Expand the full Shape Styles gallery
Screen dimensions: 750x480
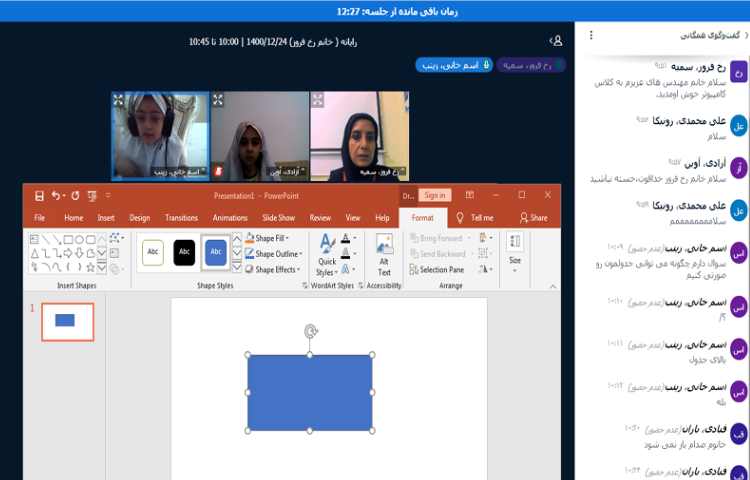pos(237,267)
